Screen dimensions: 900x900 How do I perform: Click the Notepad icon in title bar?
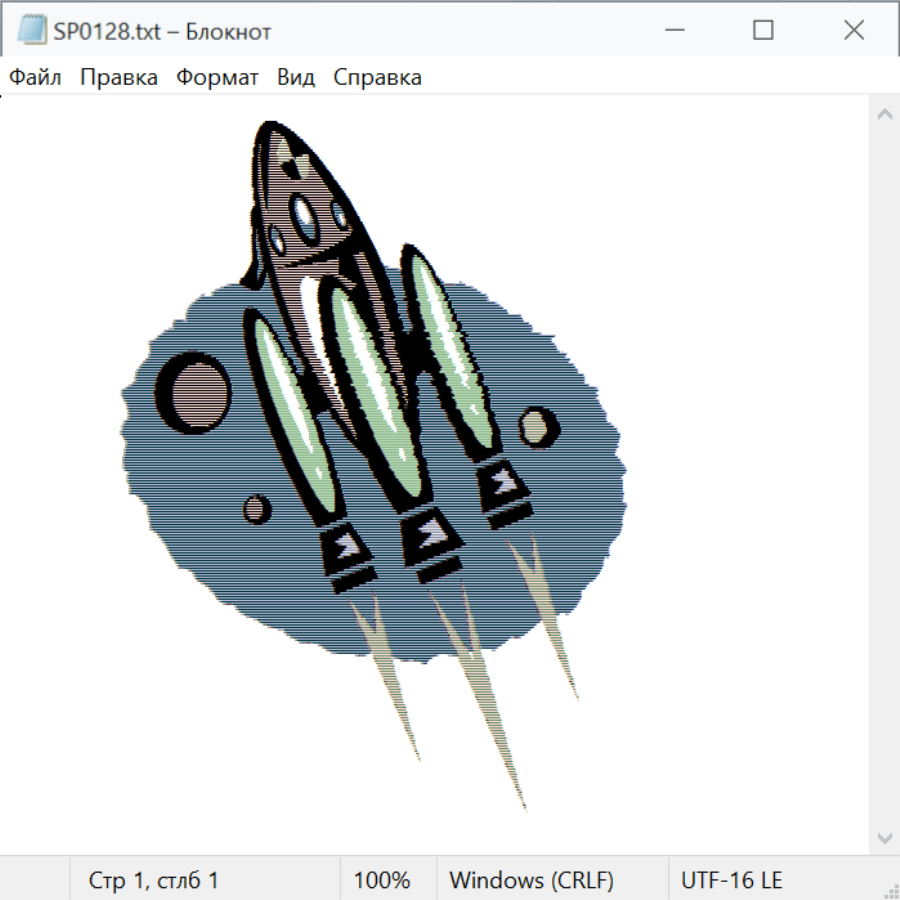pos(31,30)
